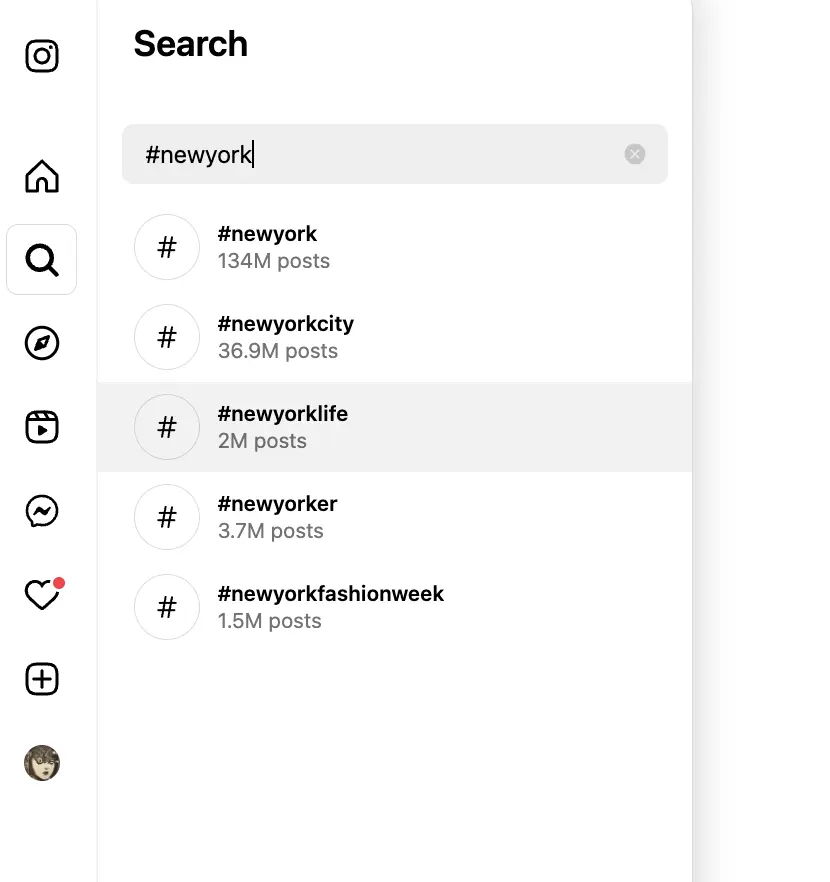Click the hash icon beside #newyorkcity
The height and width of the screenshot is (882, 830).
(167, 337)
